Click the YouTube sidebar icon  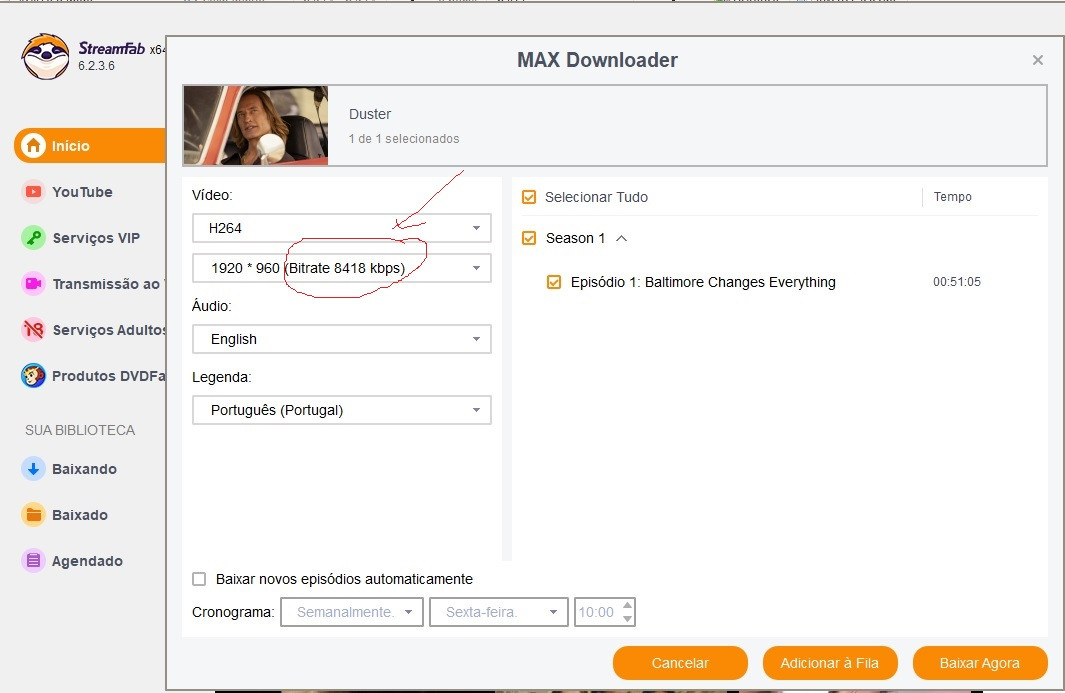coord(33,192)
